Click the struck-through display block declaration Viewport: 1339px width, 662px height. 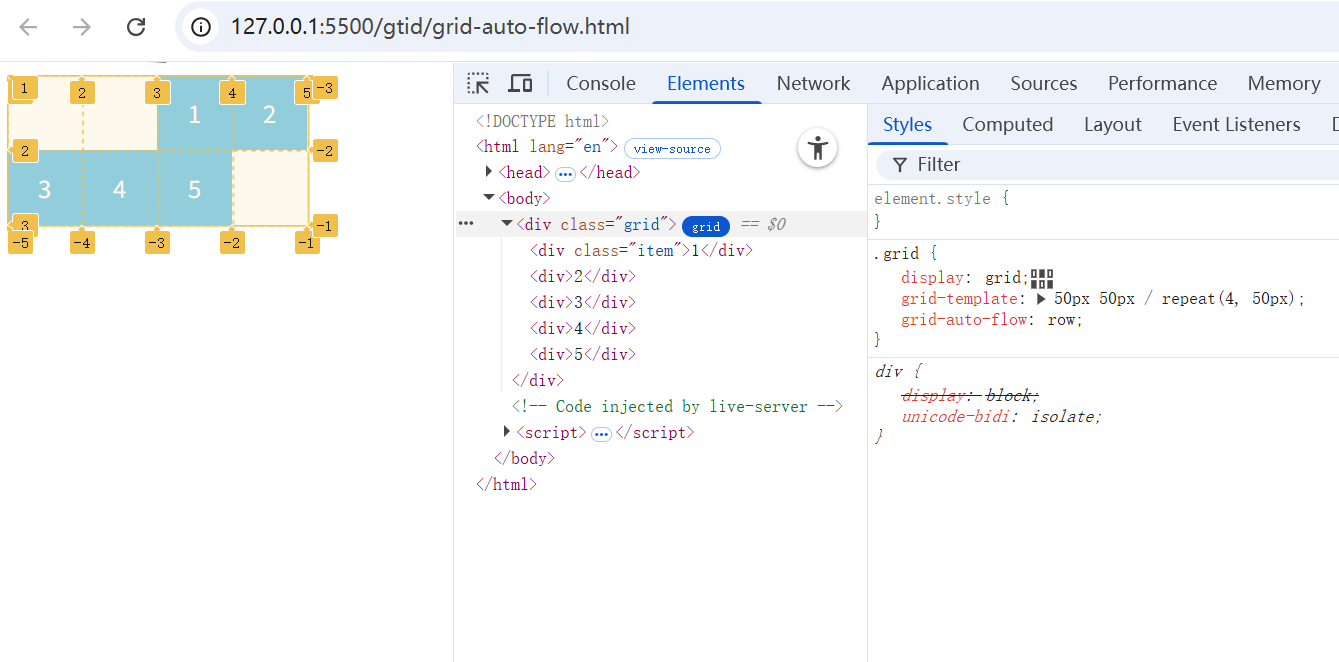(x=970, y=396)
